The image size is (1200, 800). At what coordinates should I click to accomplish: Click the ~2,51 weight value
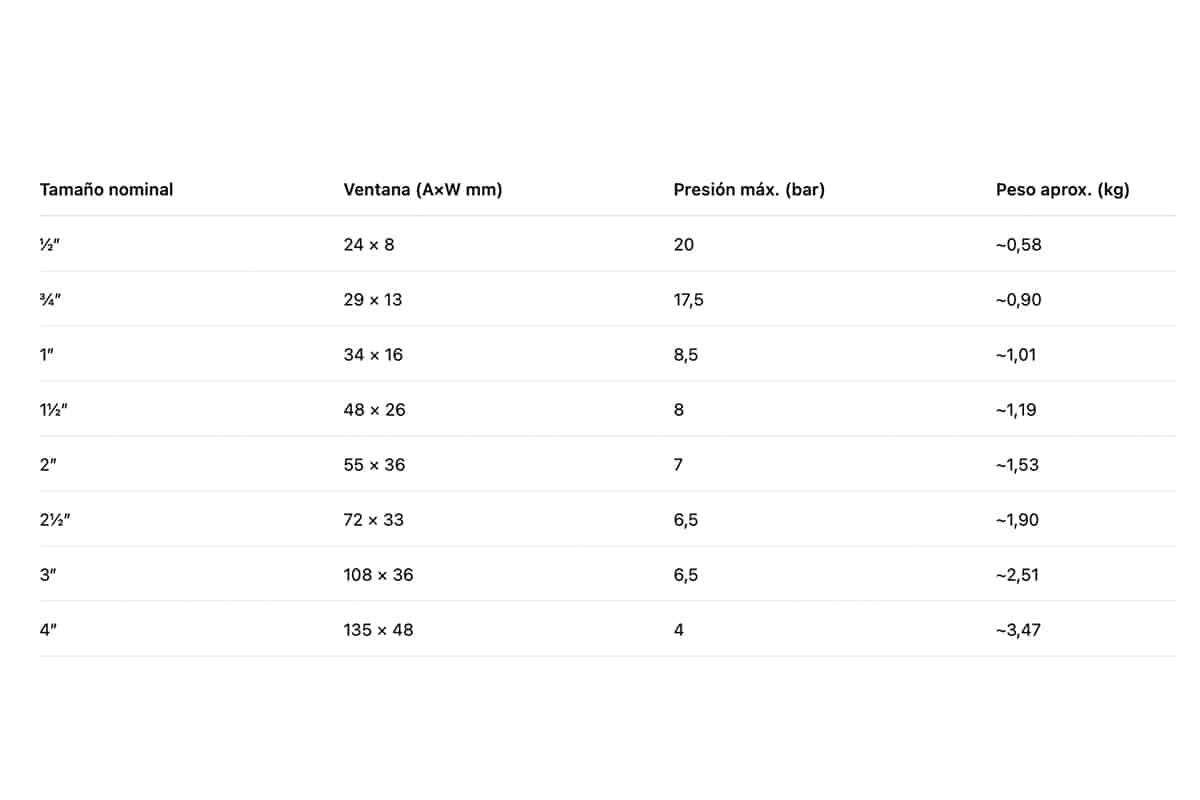(1018, 574)
